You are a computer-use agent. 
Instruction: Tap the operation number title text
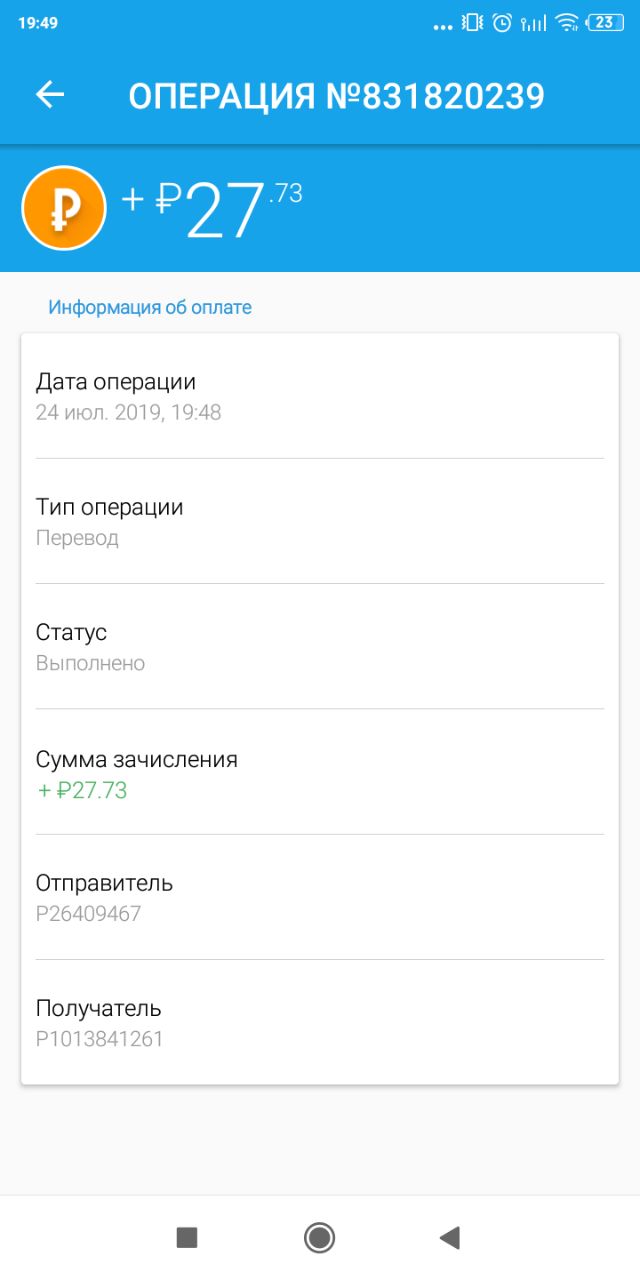point(336,96)
